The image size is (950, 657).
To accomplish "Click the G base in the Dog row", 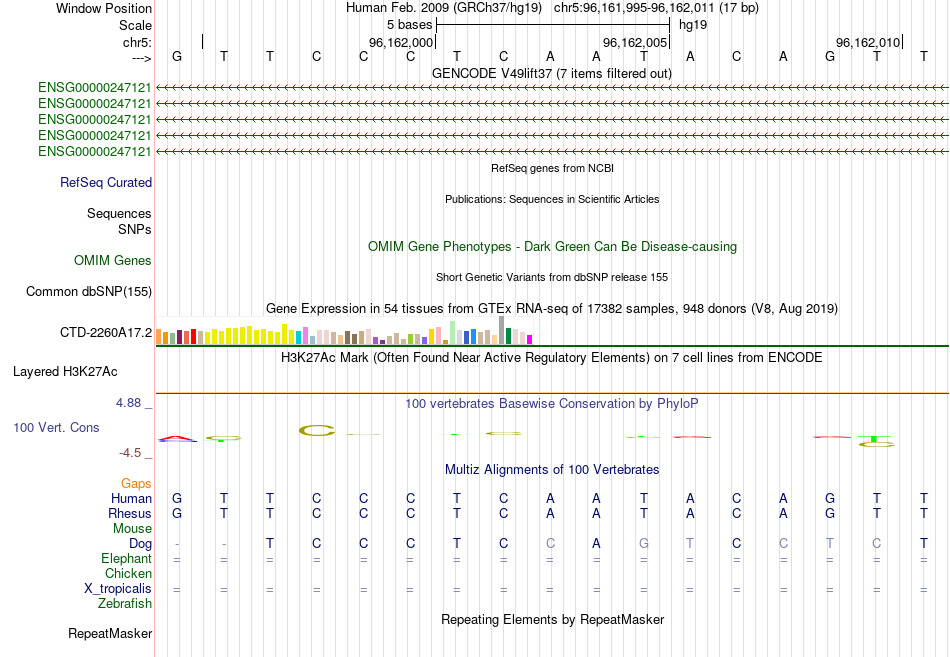I will (643, 544).
